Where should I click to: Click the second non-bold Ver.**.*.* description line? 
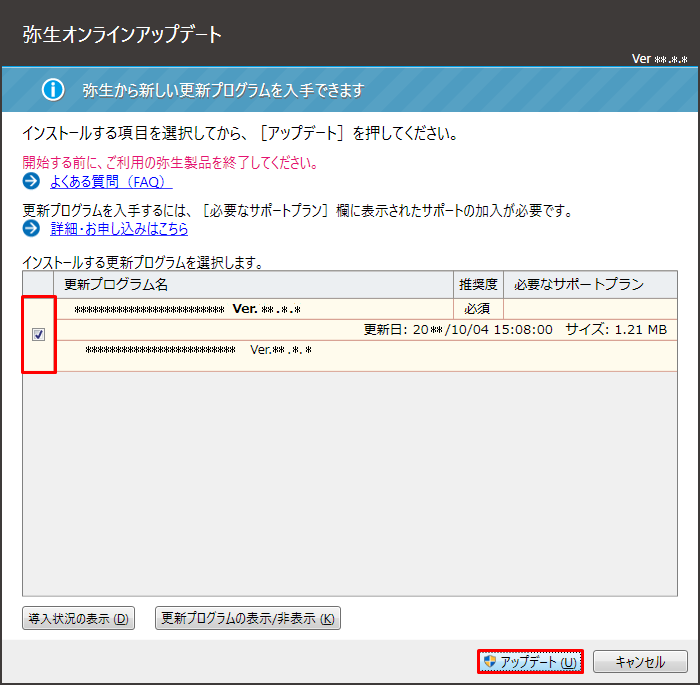click(199, 350)
